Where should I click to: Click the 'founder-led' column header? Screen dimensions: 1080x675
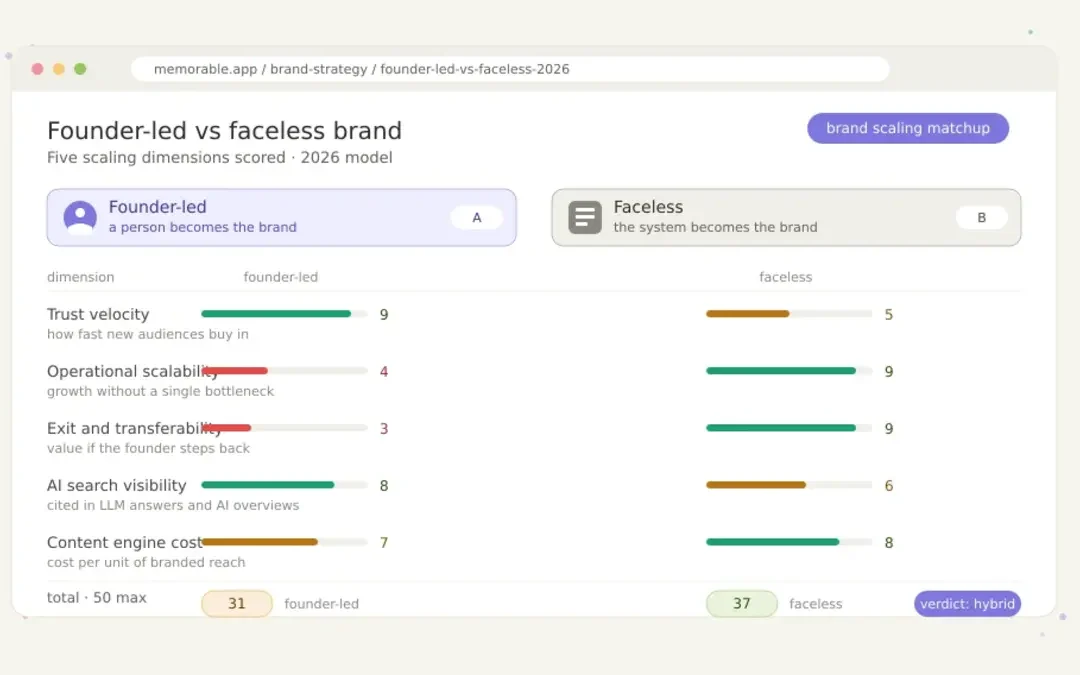tap(280, 277)
